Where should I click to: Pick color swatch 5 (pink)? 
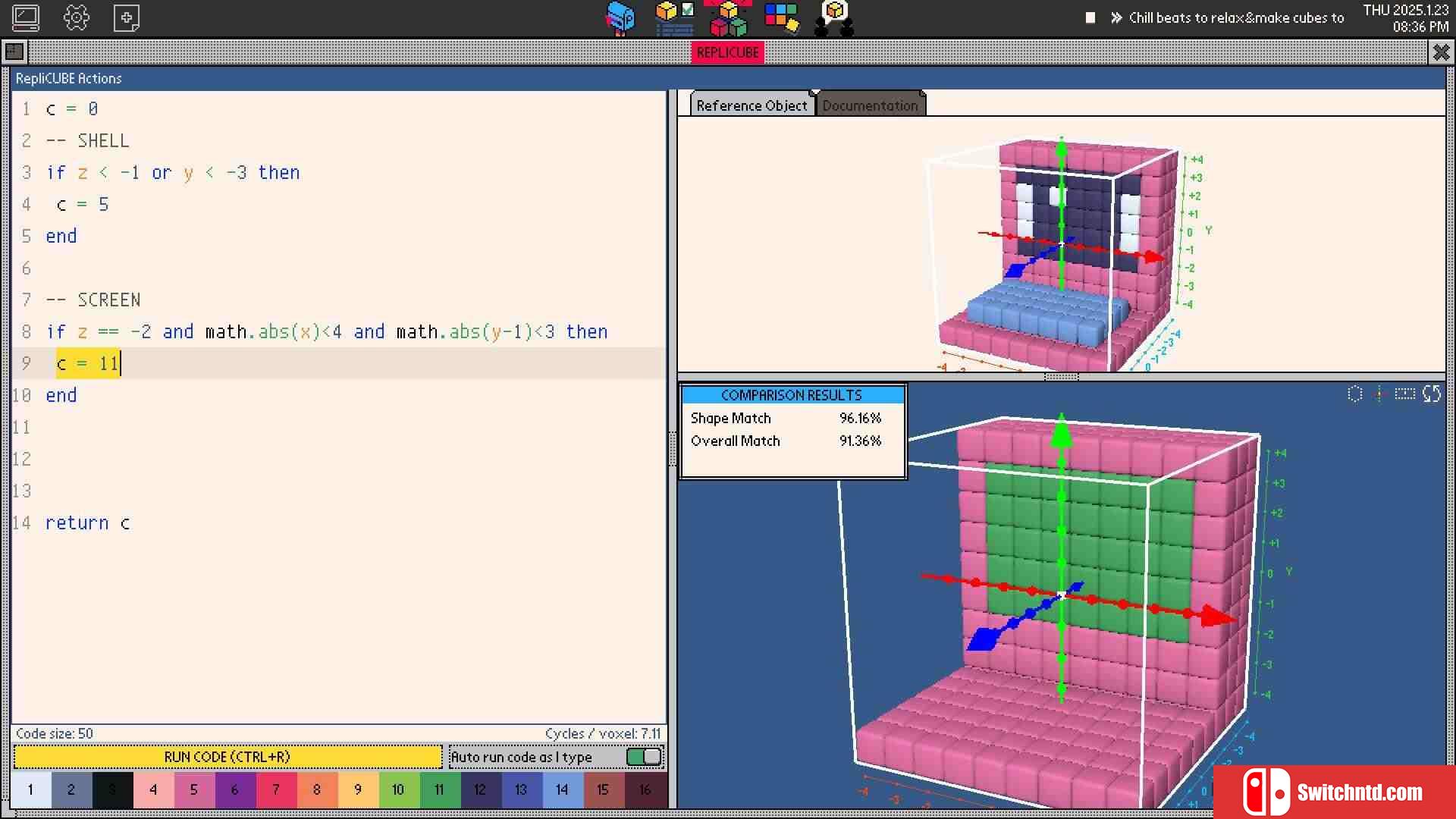194,789
